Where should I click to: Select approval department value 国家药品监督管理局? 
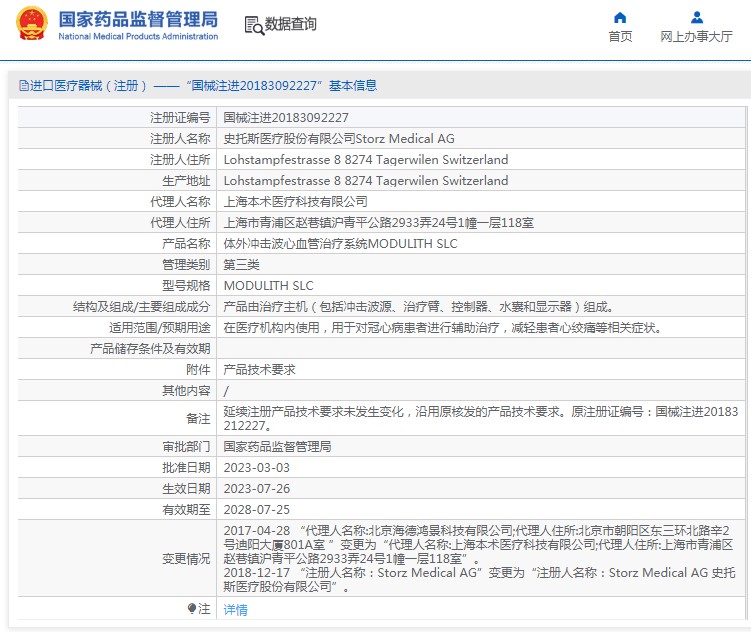coord(277,447)
